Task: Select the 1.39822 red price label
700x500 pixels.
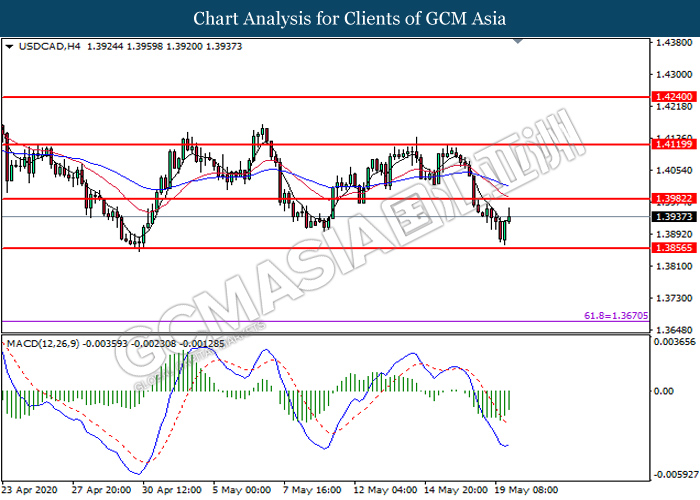Action: (x=674, y=199)
